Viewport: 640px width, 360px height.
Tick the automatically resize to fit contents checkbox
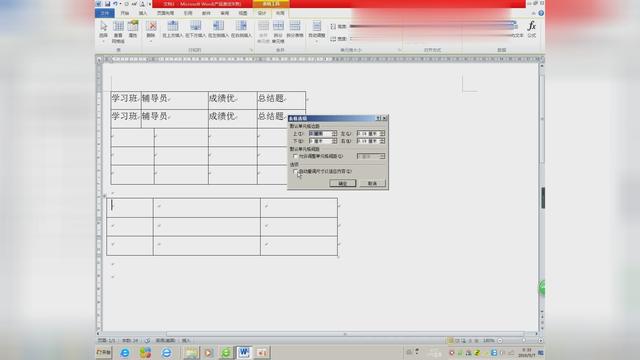[296, 171]
